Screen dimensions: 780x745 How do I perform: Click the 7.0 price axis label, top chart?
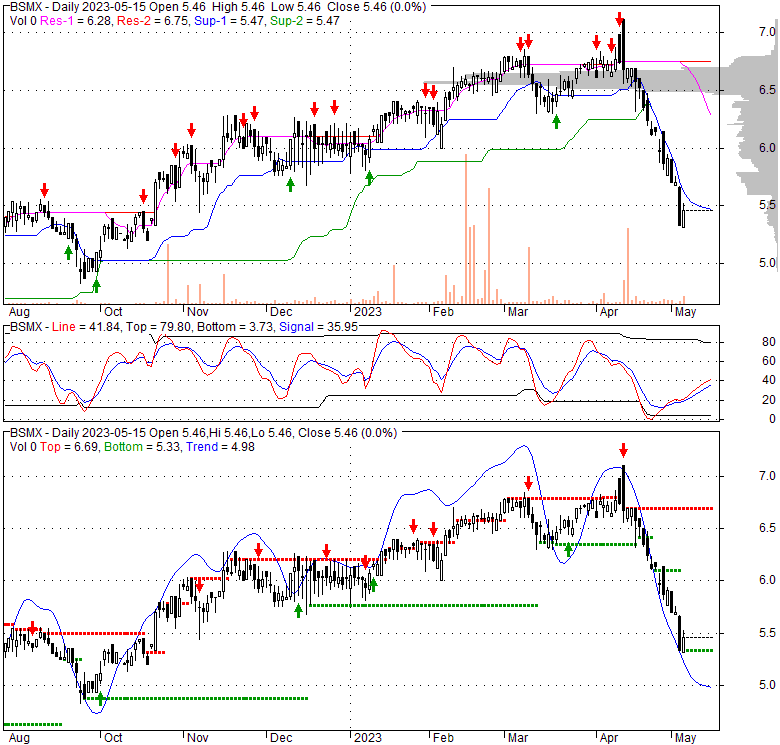[767, 32]
